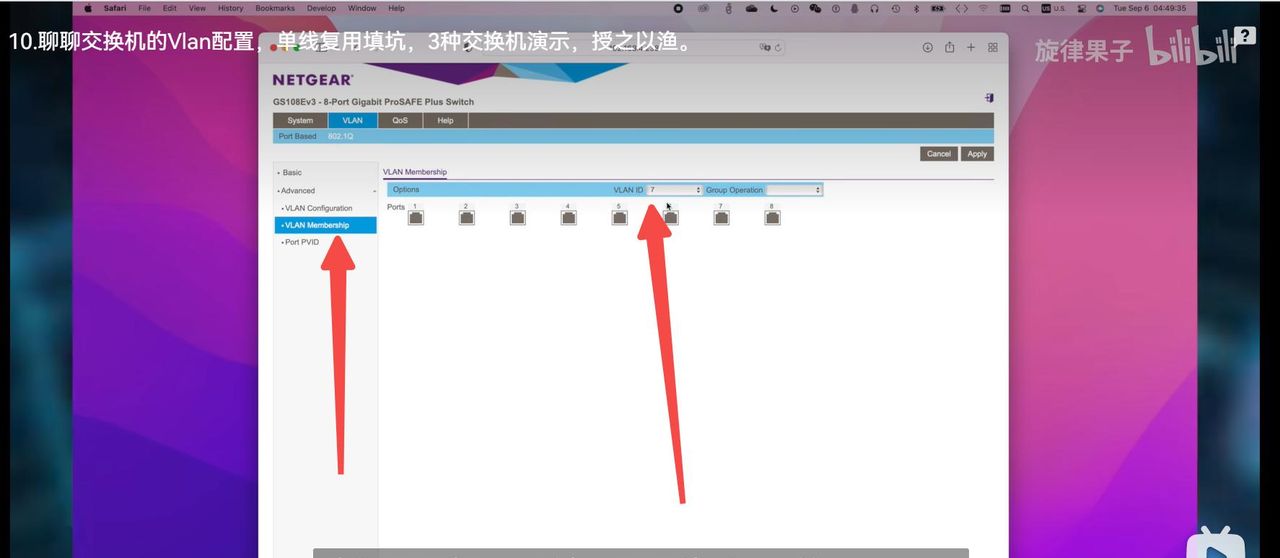Open VLAN ID dropdown
Screen dimensions: 1280x558
pyautogui.click(x=674, y=190)
